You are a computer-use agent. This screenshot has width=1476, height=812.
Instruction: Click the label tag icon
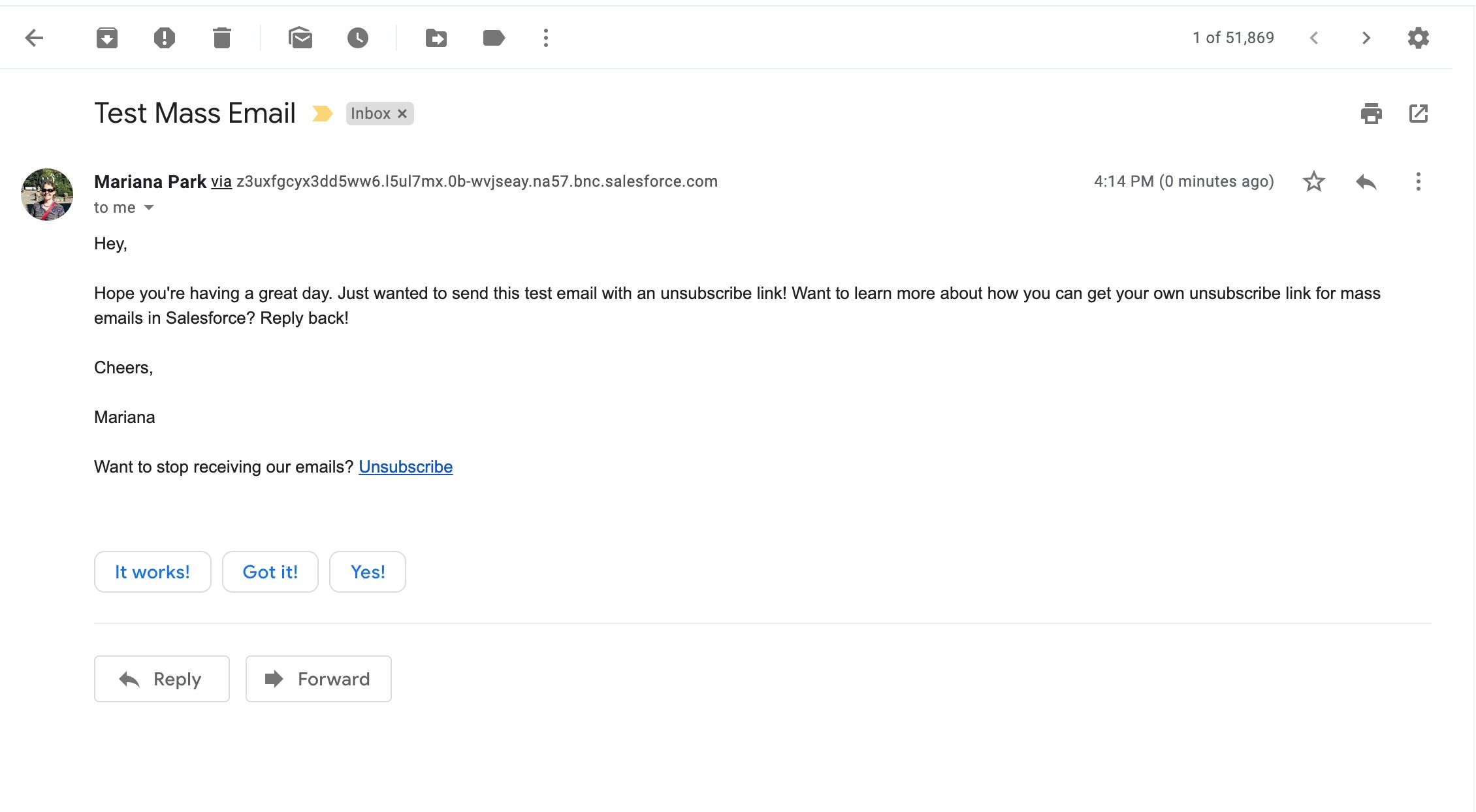pyautogui.click(x=493, y=38)
